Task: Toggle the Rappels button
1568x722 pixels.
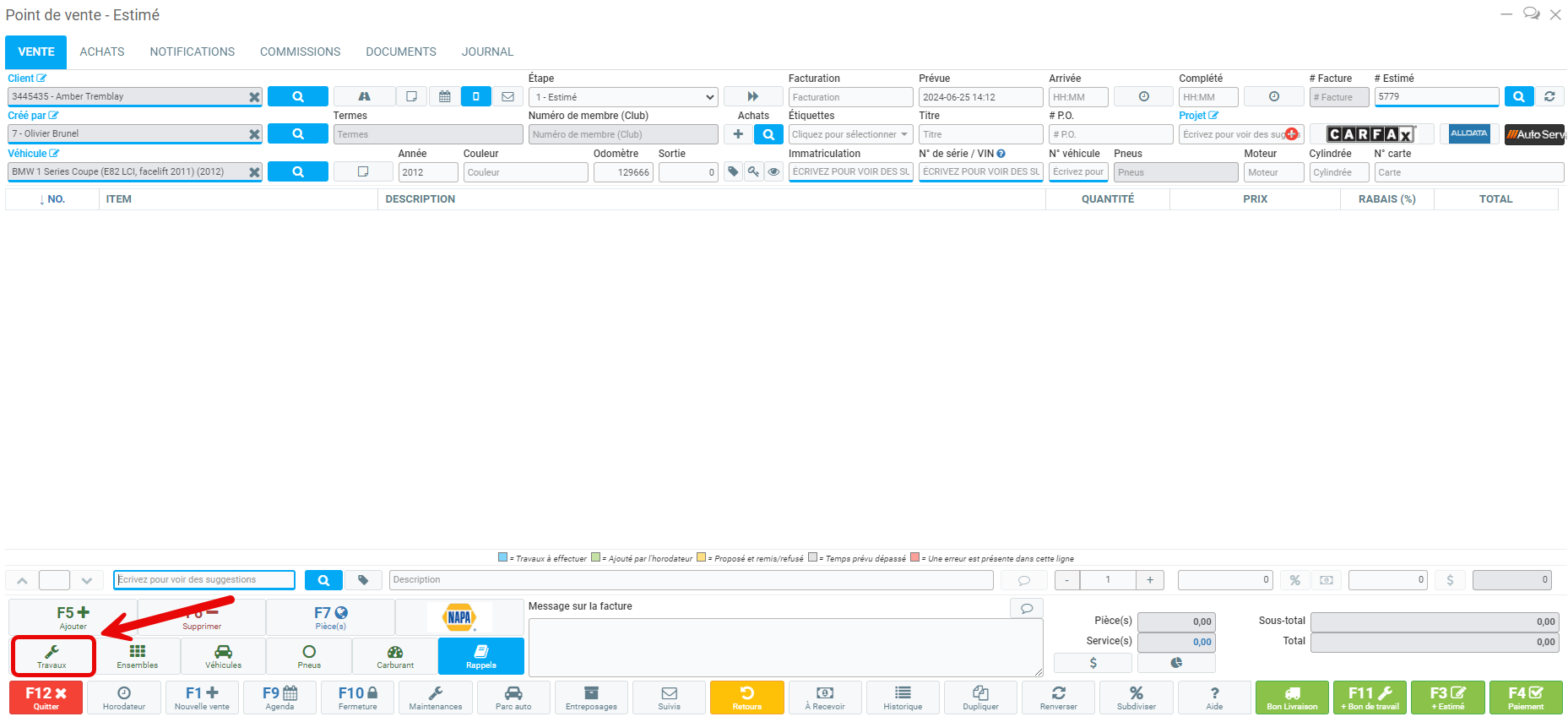Action: coord(481,656)
